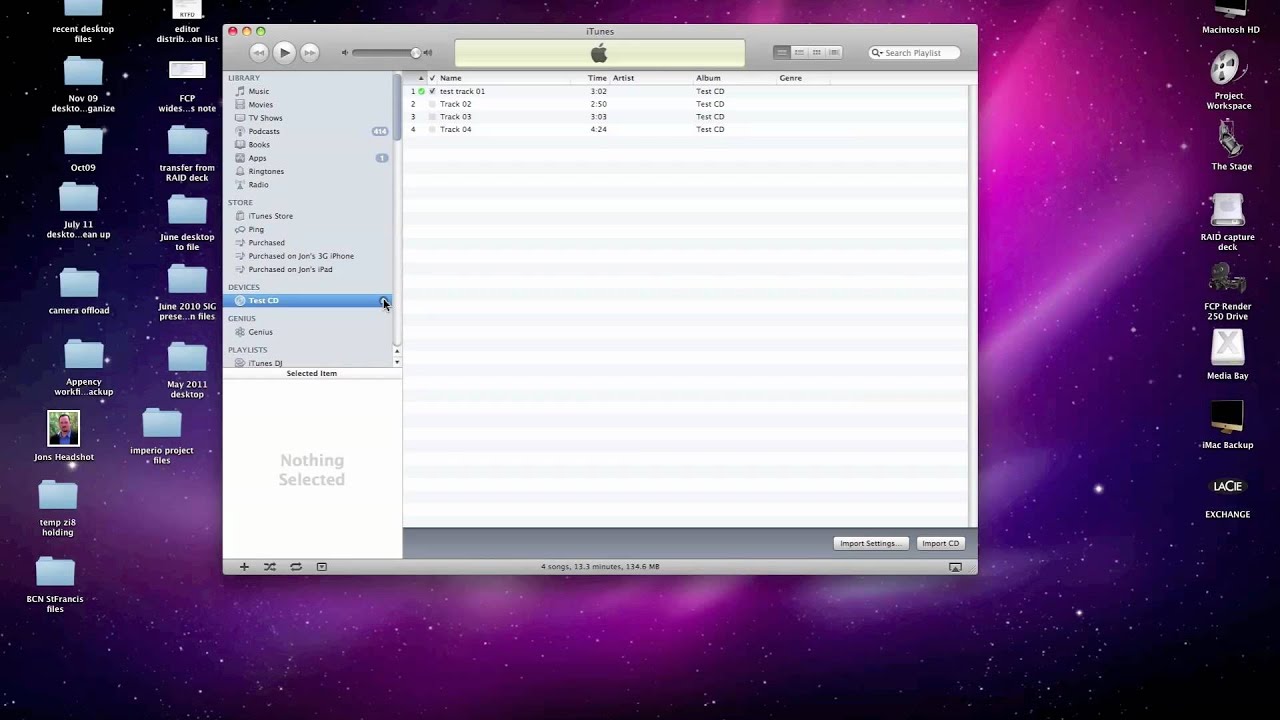Skip back with the Previous track button
1280x720 pixels.
(259, 52)
